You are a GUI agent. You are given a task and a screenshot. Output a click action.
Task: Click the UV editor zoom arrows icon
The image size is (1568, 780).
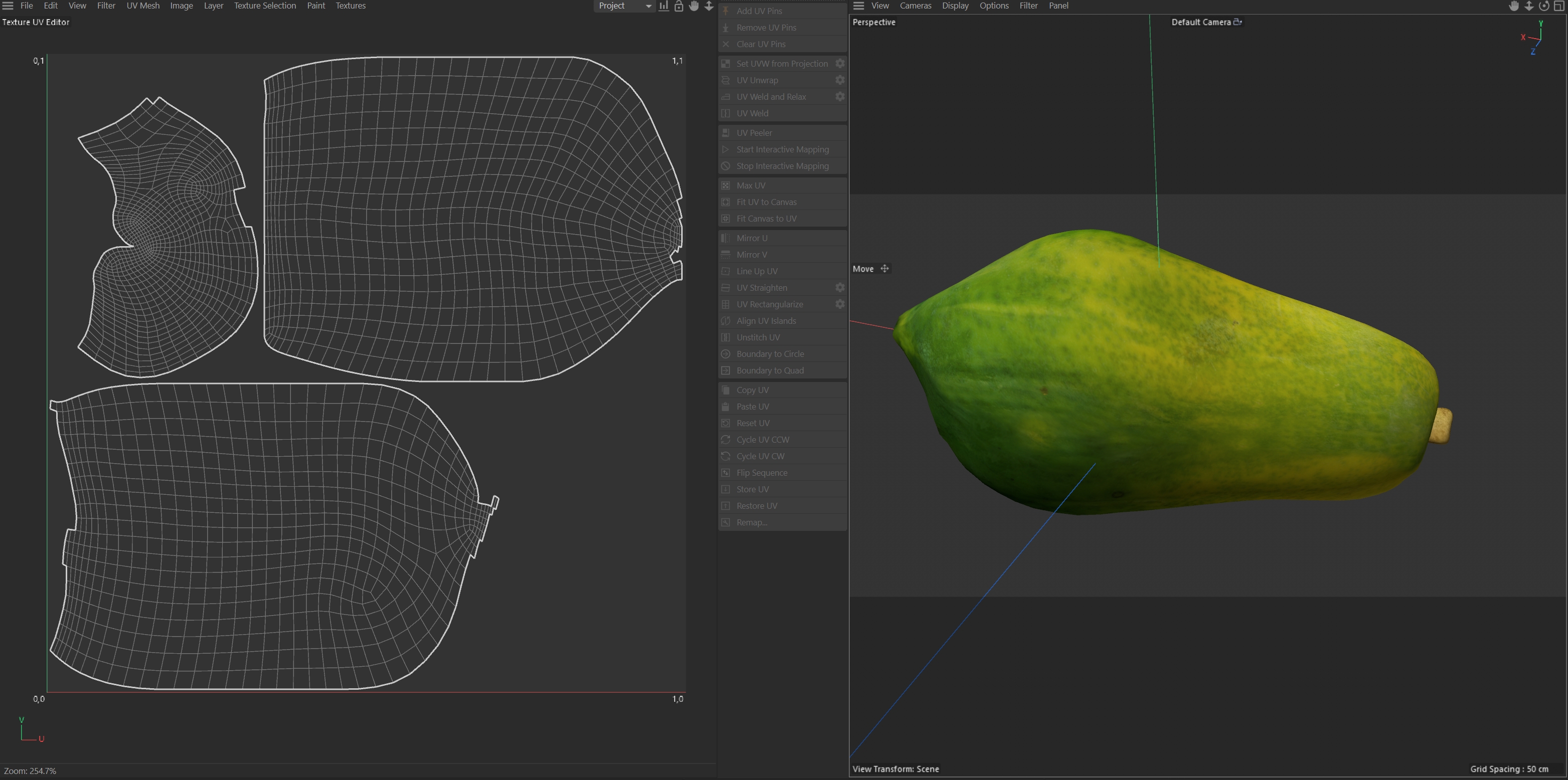pos(709,6)
